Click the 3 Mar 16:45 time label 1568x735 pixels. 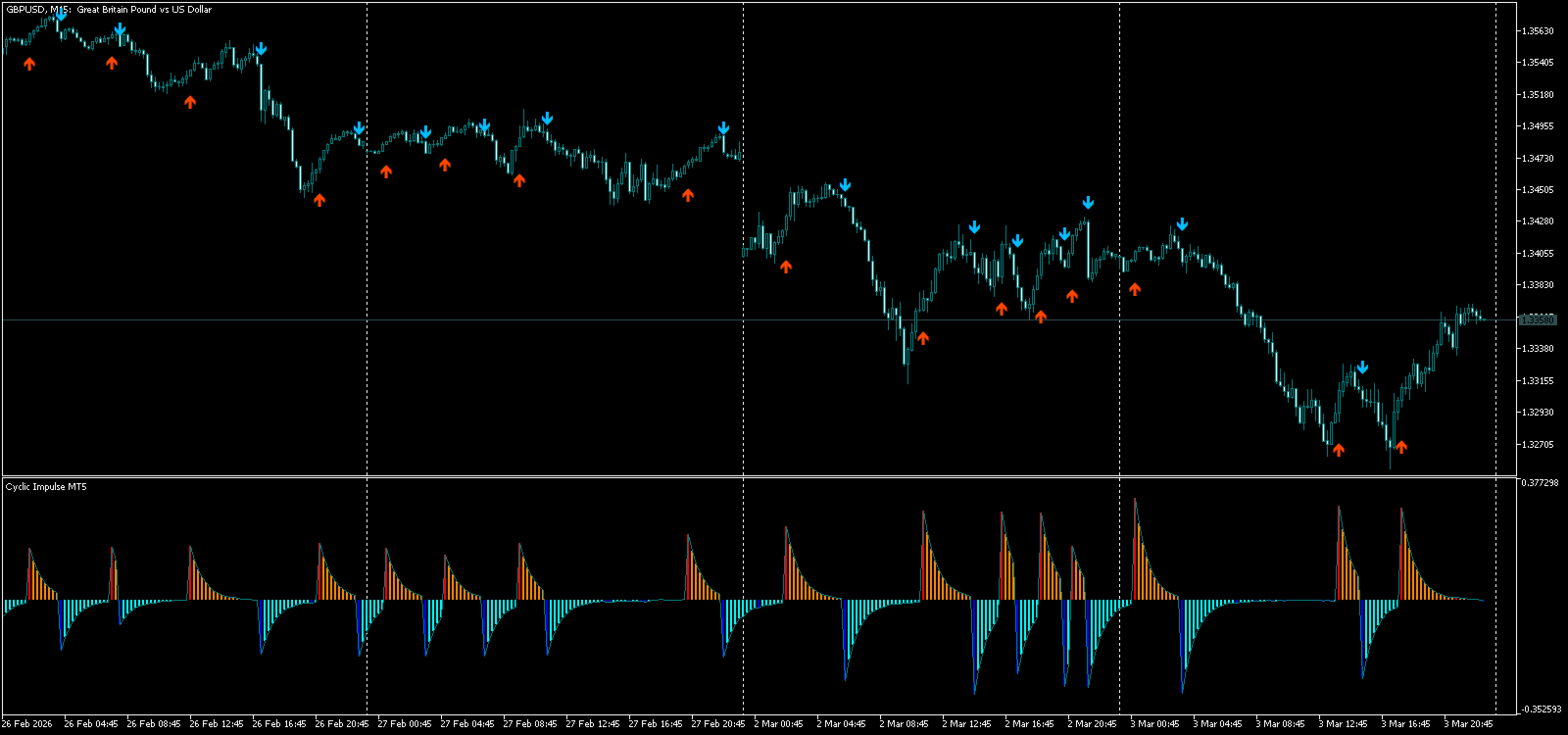click(1405, 724)
